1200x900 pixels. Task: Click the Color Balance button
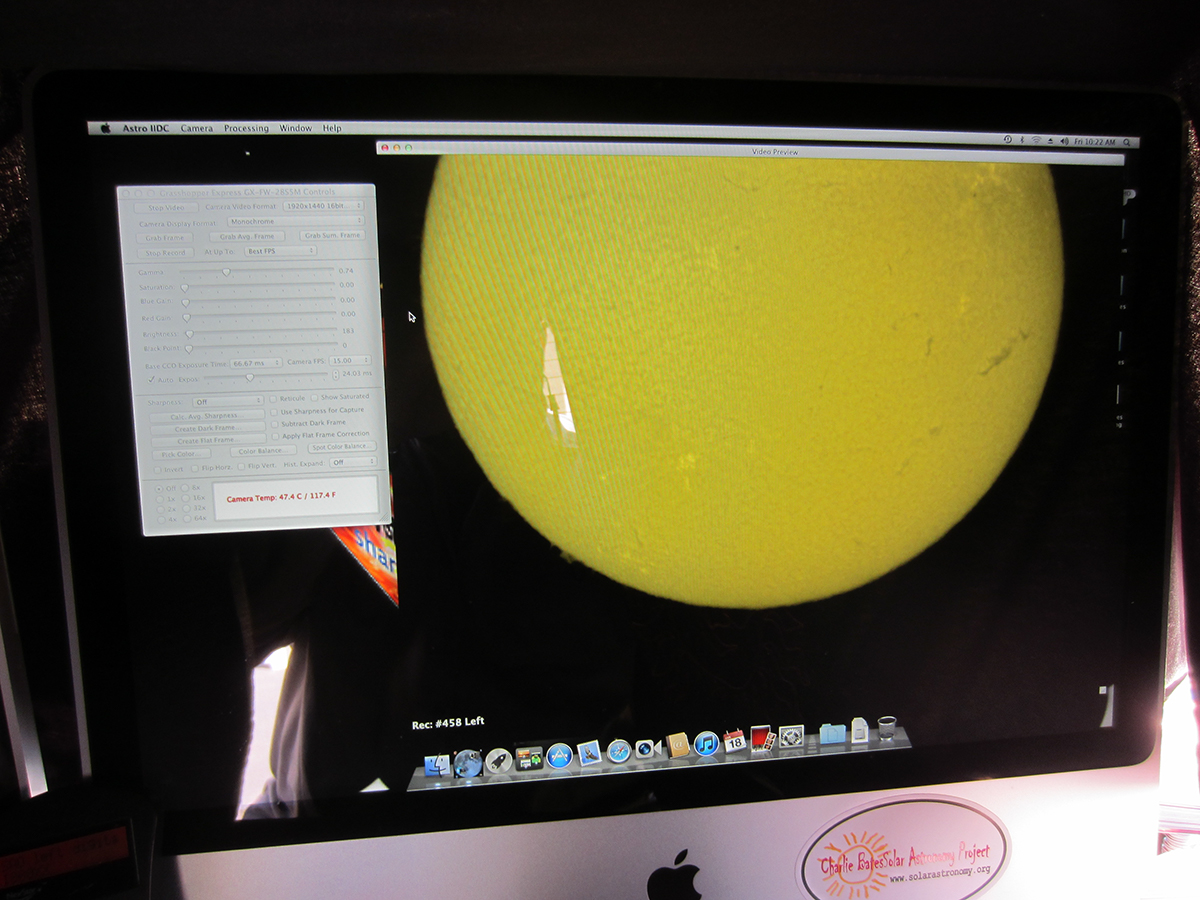(x=262, y=451)
